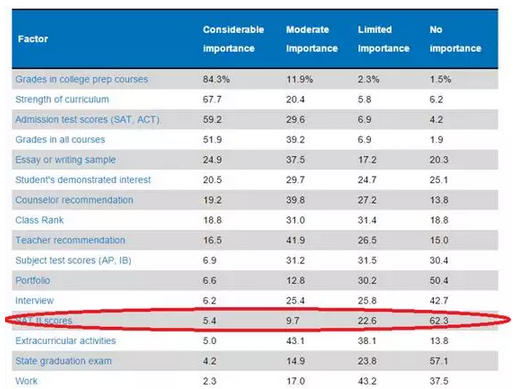Click the No importance column header
This screenshot has width=514, height=389.
[455, 39]
